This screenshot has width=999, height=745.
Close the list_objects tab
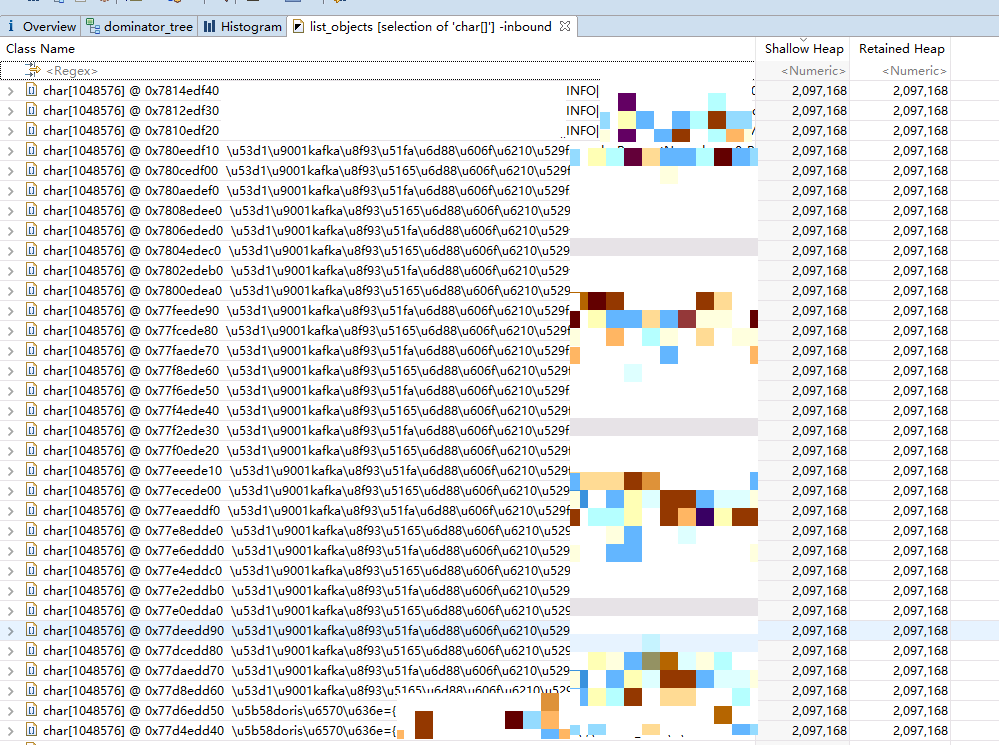coord(564,26)
